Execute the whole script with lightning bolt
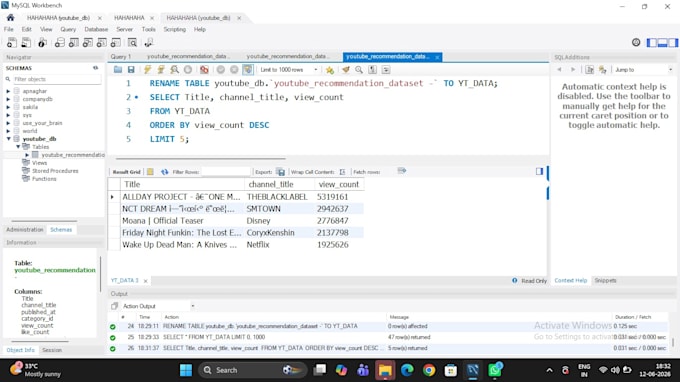The width and height of the screenshot is (680, 382). 147,69
